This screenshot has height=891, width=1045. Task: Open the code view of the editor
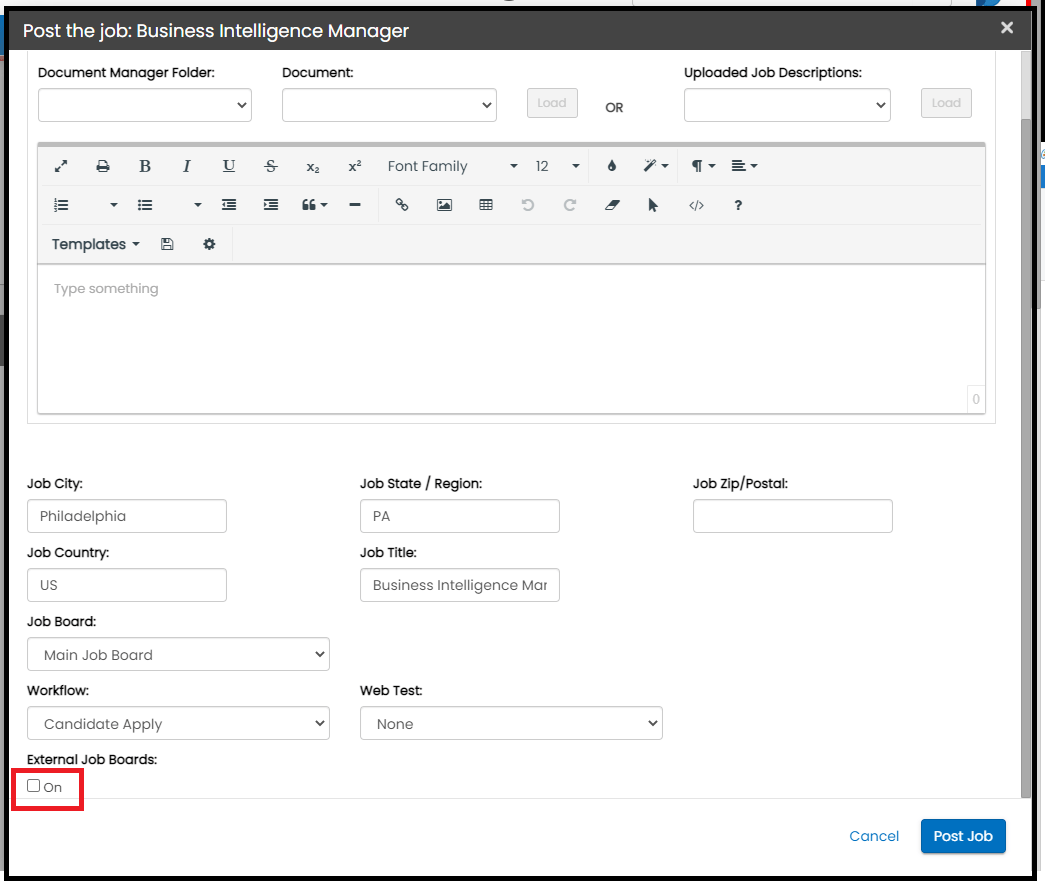click(696, 205)
